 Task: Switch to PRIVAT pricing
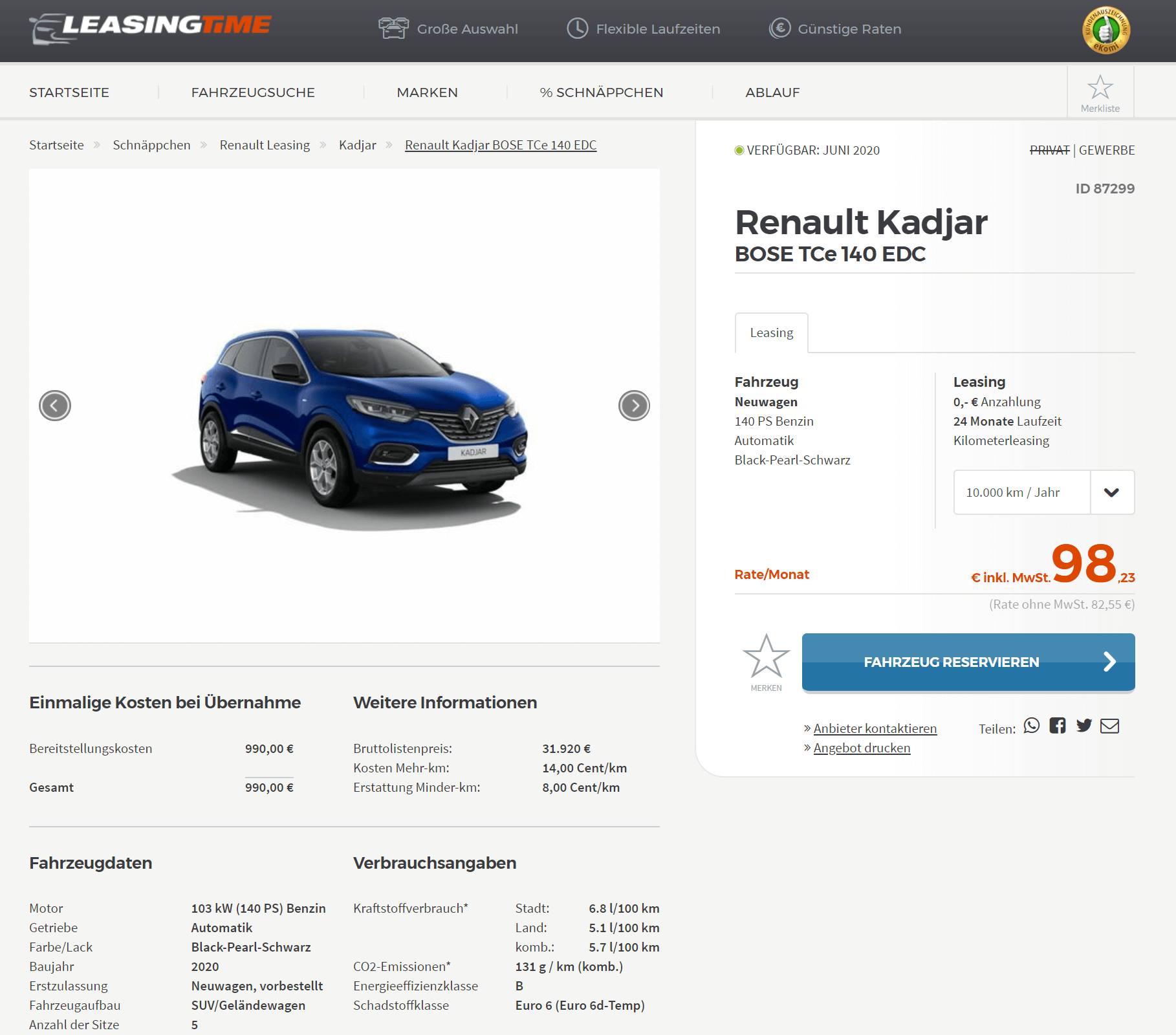pyautogui.click(x=1049, y=150)
